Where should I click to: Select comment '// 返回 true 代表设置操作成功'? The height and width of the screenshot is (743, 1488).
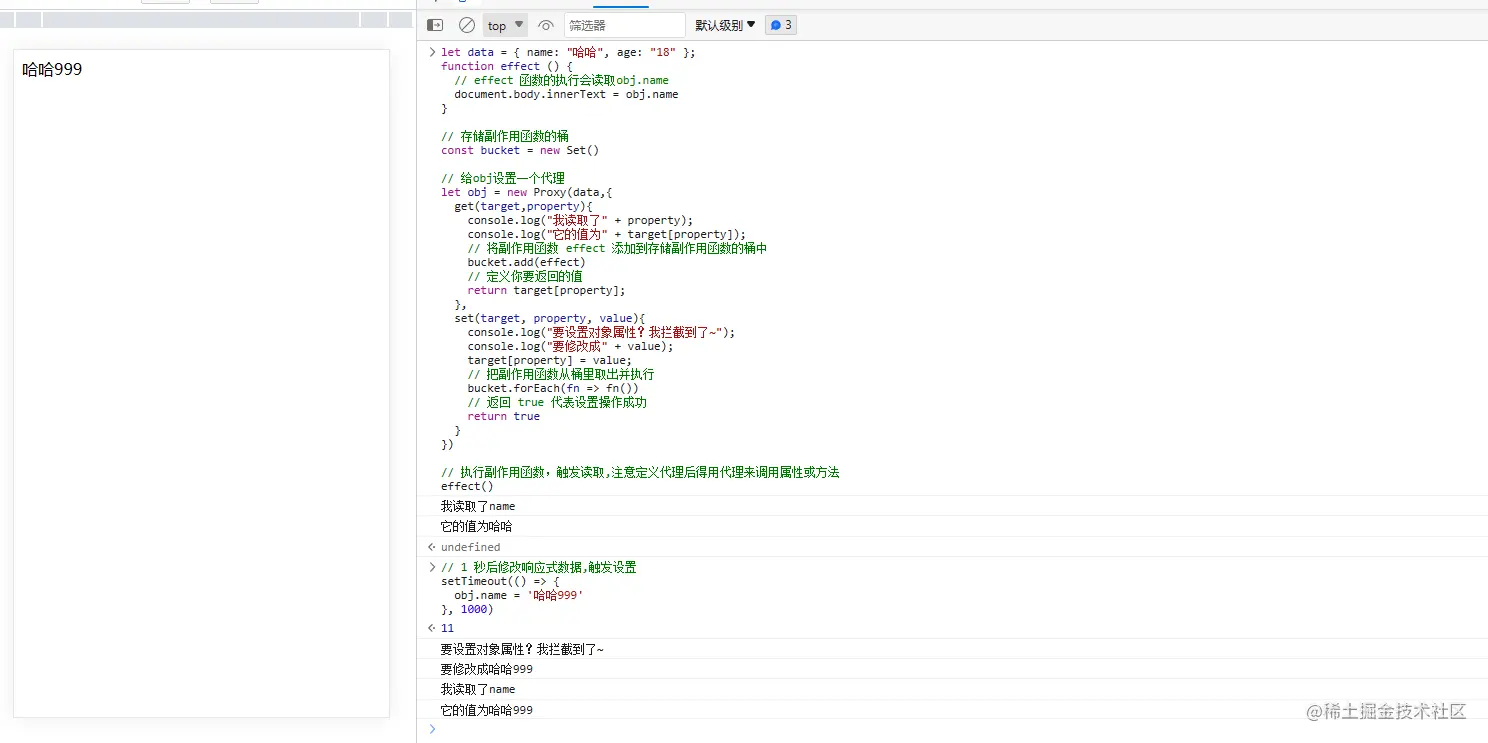(x=557, y=402)
